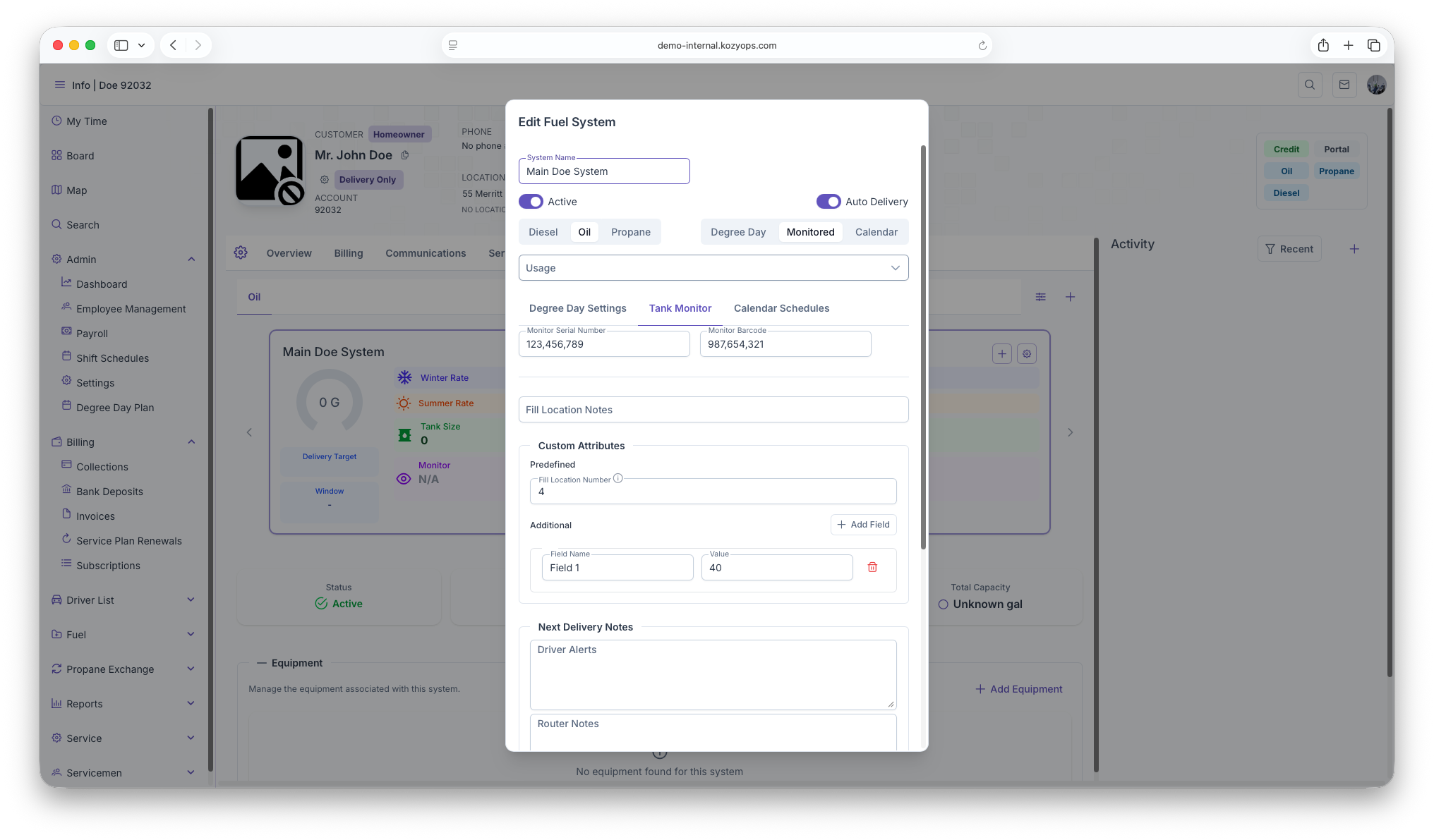
Task: Open the search icon in top bar
Action: (x=1310, y=85)
